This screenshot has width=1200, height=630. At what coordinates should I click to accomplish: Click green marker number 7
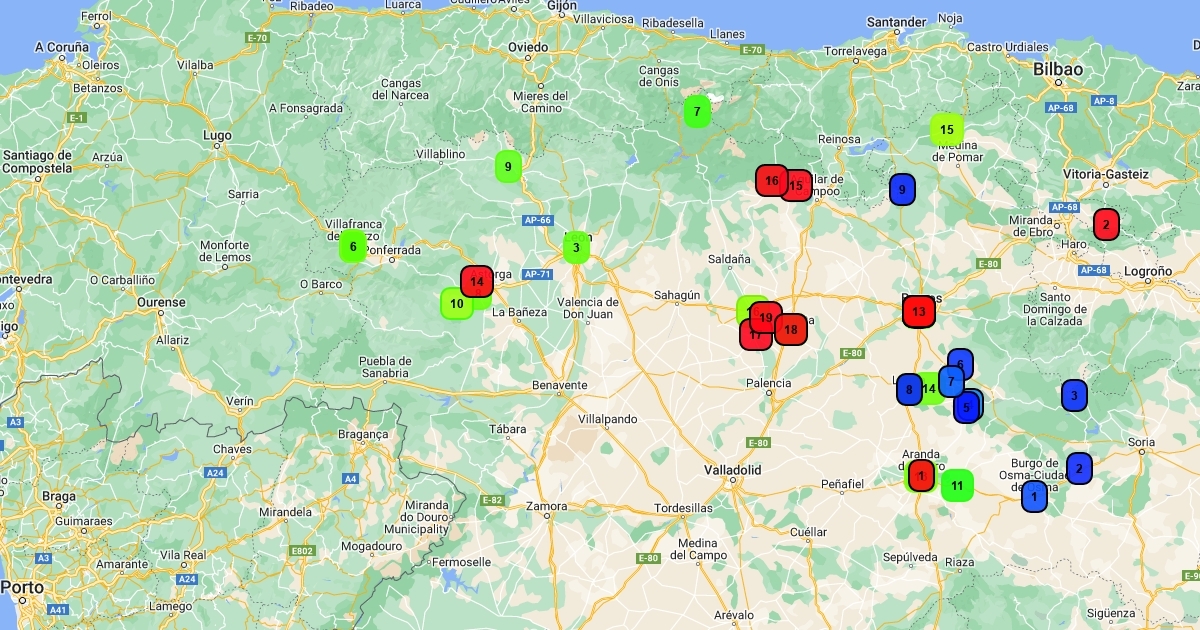point(696,111)
